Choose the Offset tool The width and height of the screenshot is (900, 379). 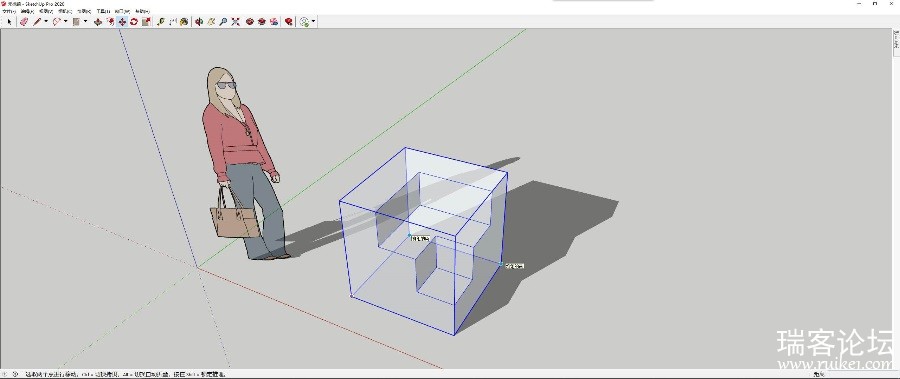pos(110,22)
